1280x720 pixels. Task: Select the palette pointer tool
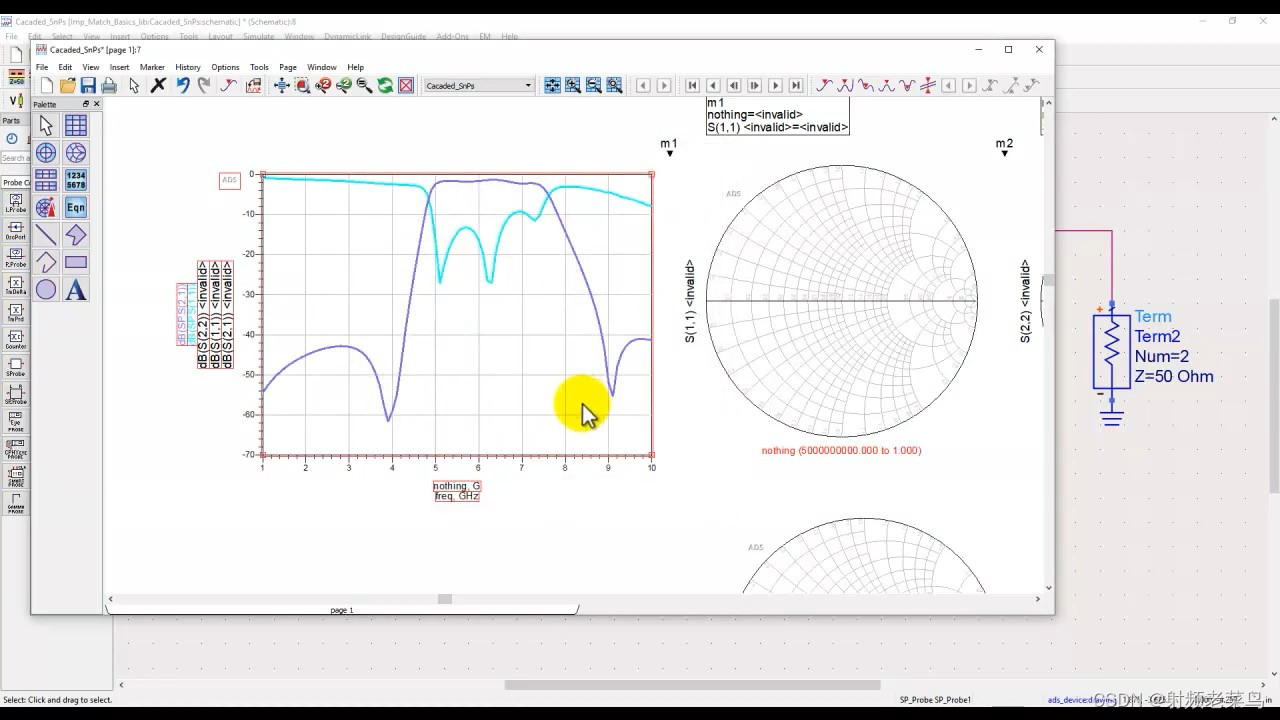[46, 125]
